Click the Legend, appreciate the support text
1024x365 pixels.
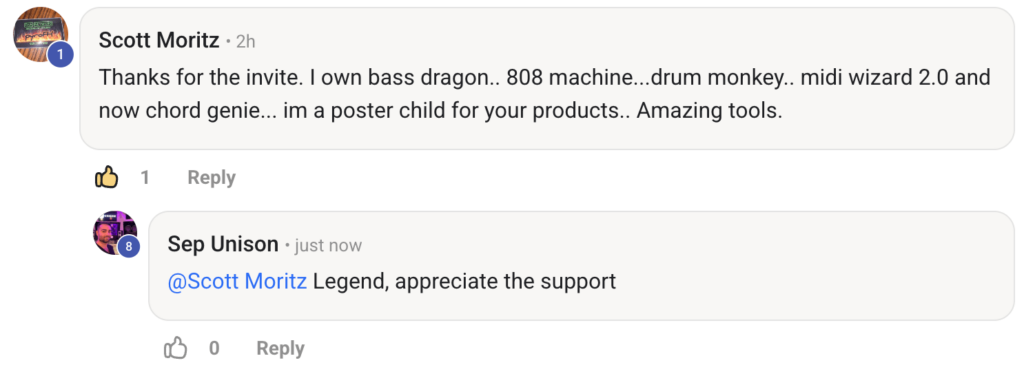464,281
